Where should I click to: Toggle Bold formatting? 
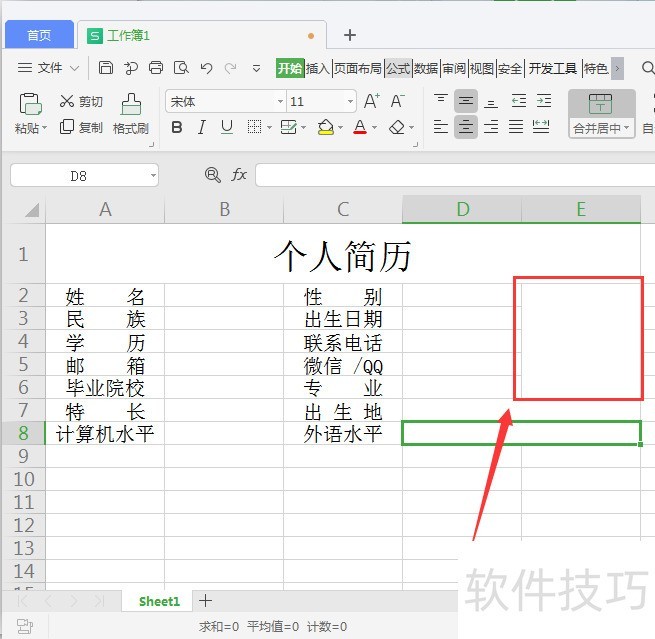tap(177, 127)
